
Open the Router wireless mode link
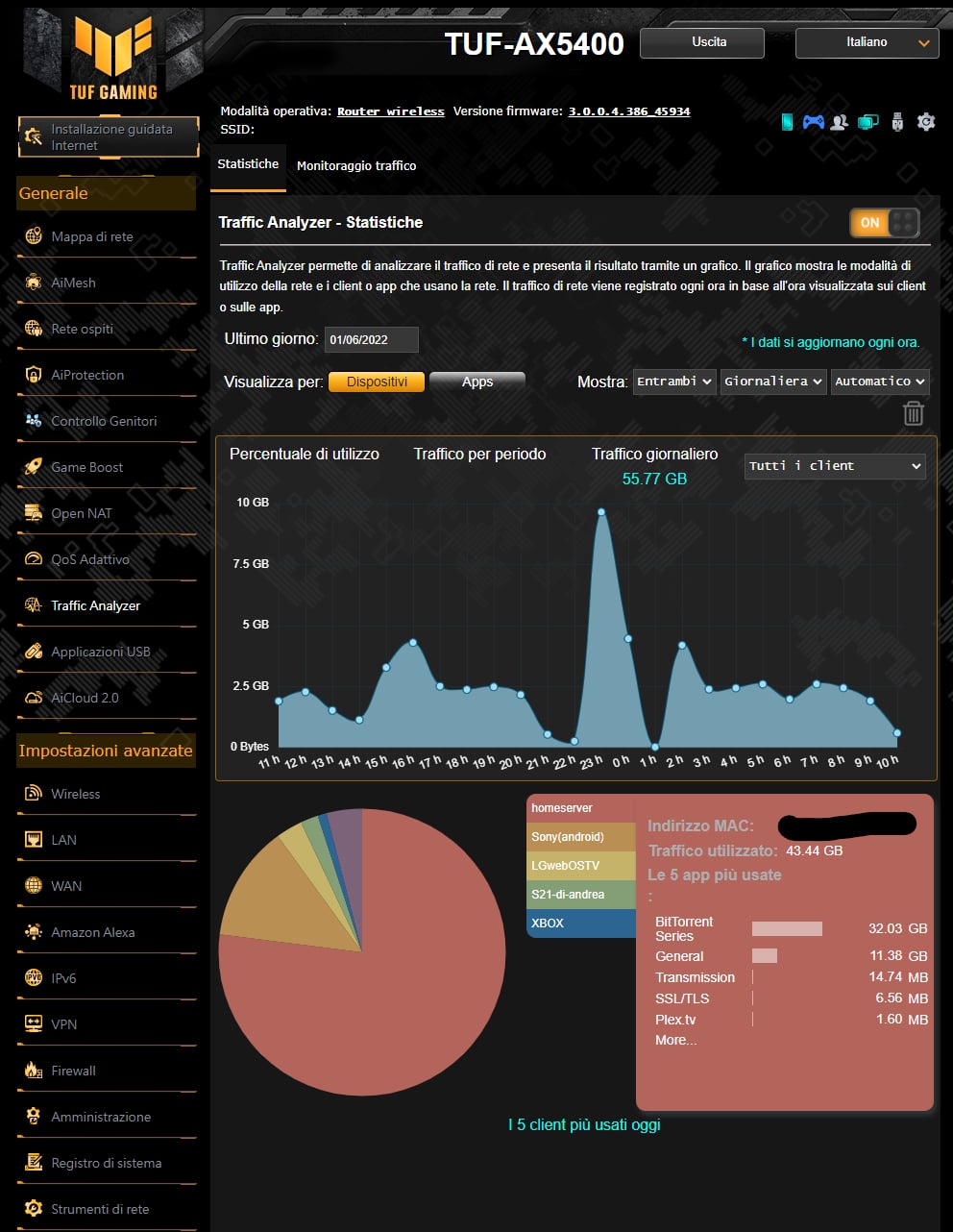391,111
